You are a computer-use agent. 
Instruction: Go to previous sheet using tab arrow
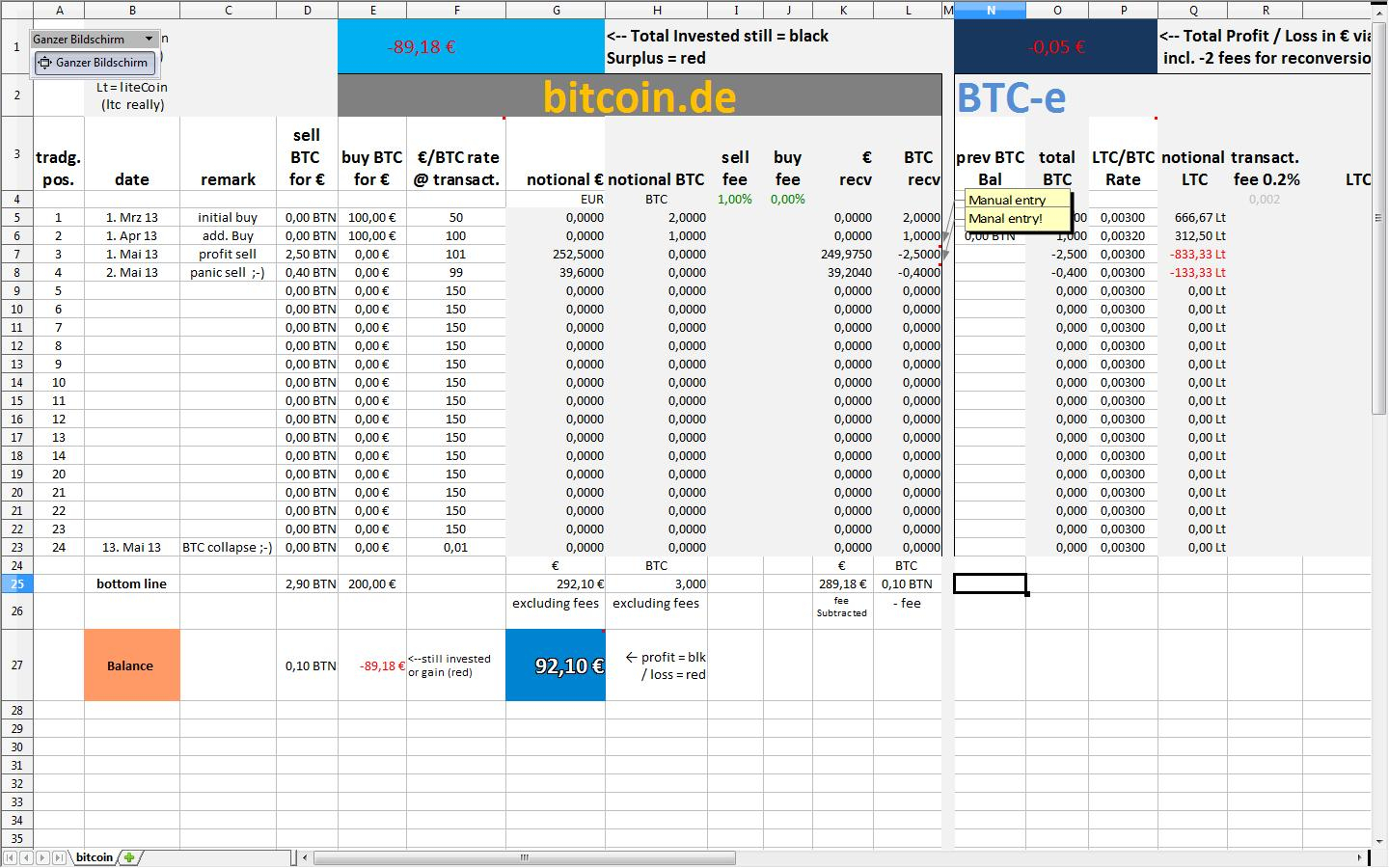(26, 857)
